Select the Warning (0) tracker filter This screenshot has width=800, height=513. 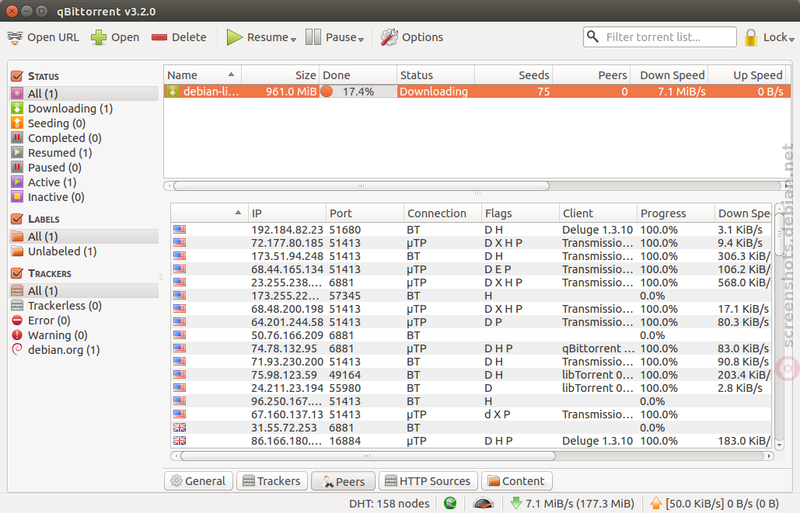point(57,335)
